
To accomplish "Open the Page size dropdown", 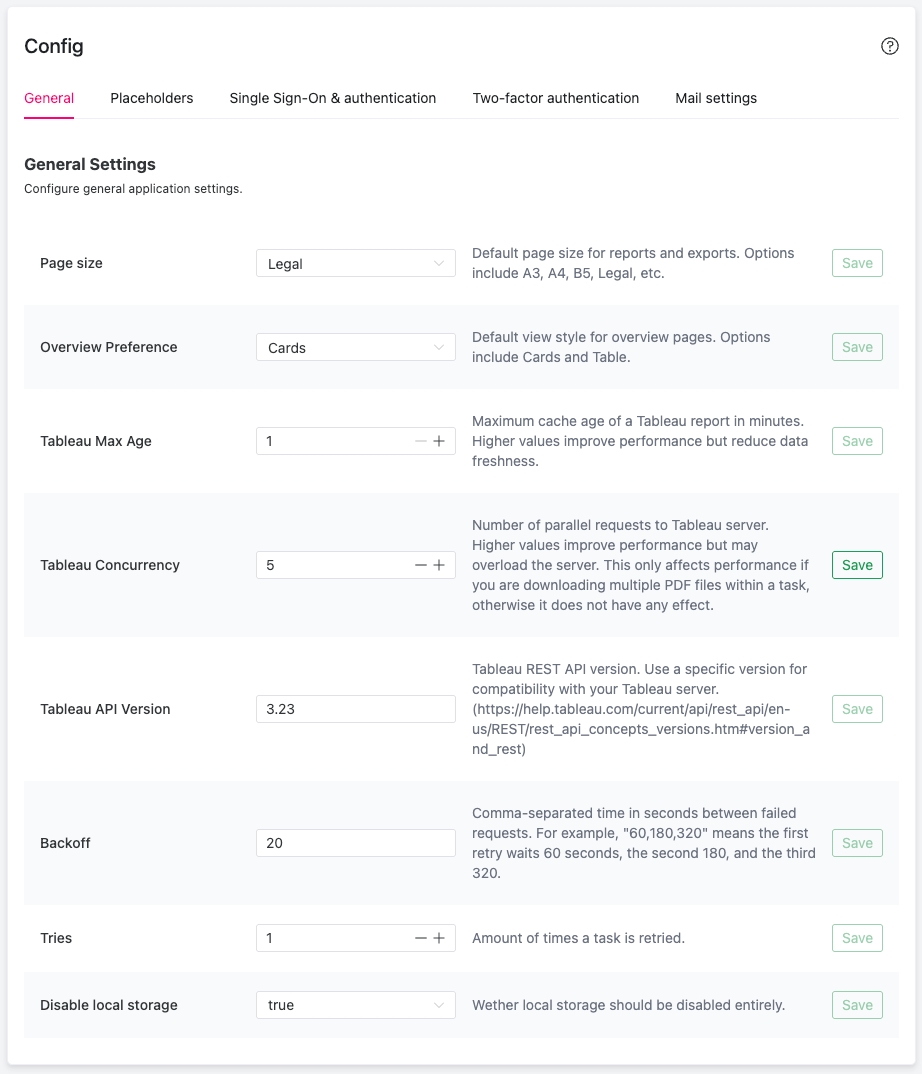I will pyautogui.click(x=355, y=264).
